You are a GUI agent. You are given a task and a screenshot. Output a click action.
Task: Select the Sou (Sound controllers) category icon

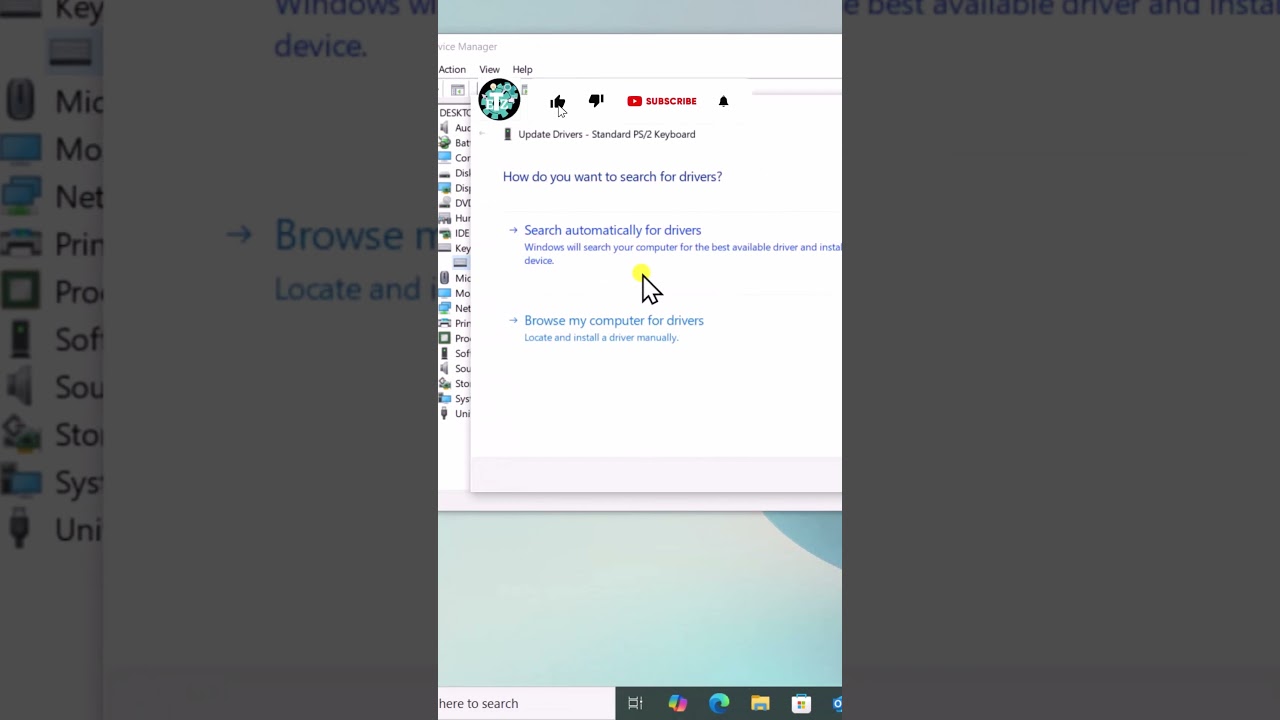(x=444, y=368)
